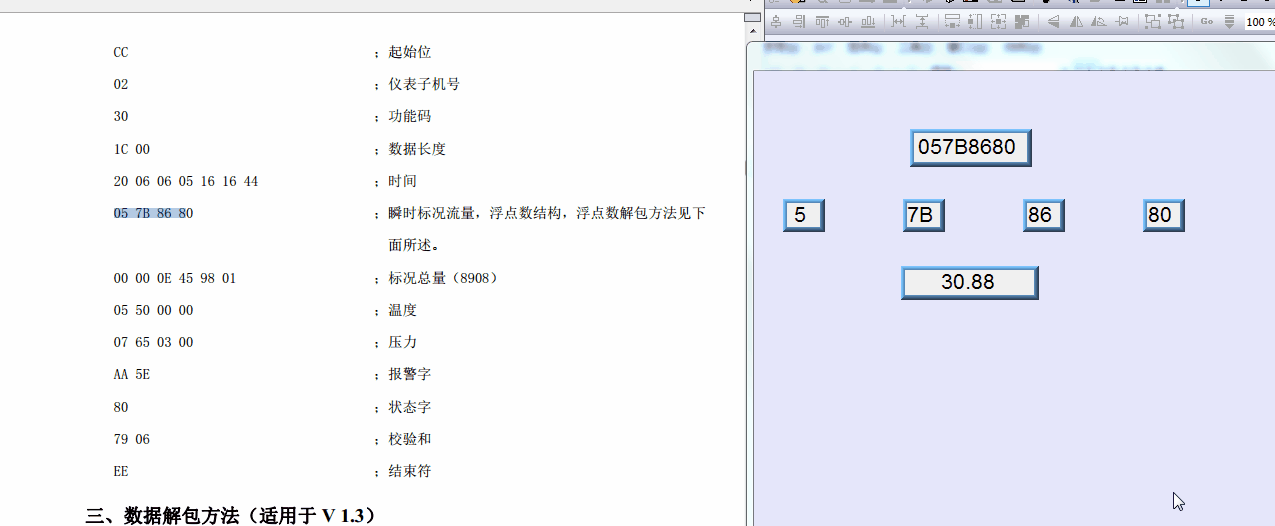The width and height of the screenshot is (1275, 526).
Task: Click the group objects icon
Action: [x=1153, y=21]
